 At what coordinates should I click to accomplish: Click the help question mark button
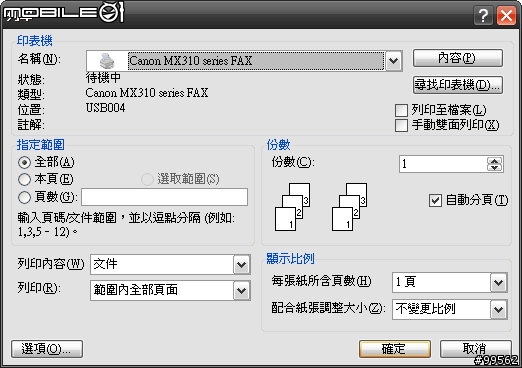(483, 15)
